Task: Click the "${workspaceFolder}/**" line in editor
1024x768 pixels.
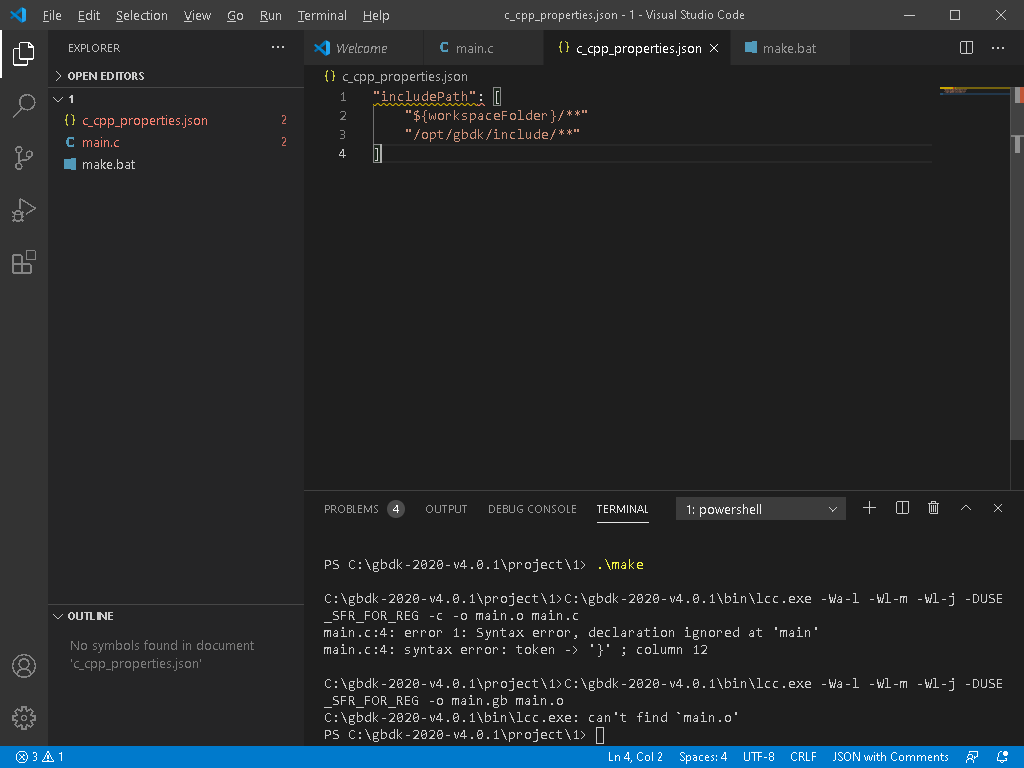Action: 496,116
